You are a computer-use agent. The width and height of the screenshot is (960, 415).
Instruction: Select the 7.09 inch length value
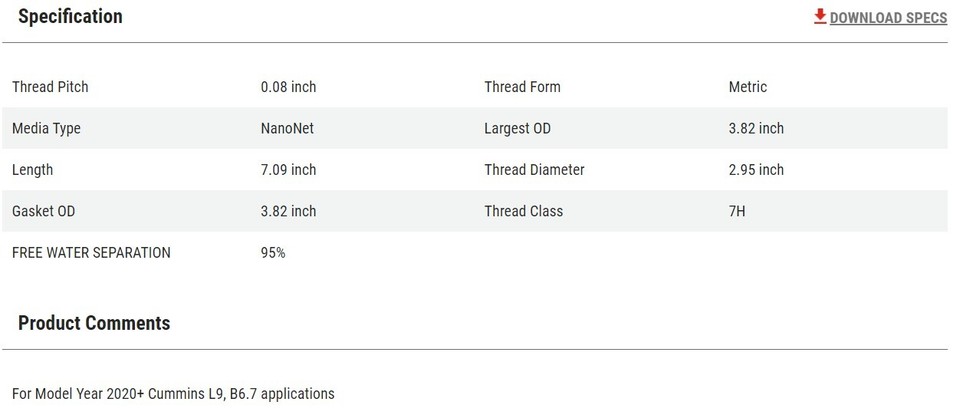pyautogui.click(x=288, y=170)
